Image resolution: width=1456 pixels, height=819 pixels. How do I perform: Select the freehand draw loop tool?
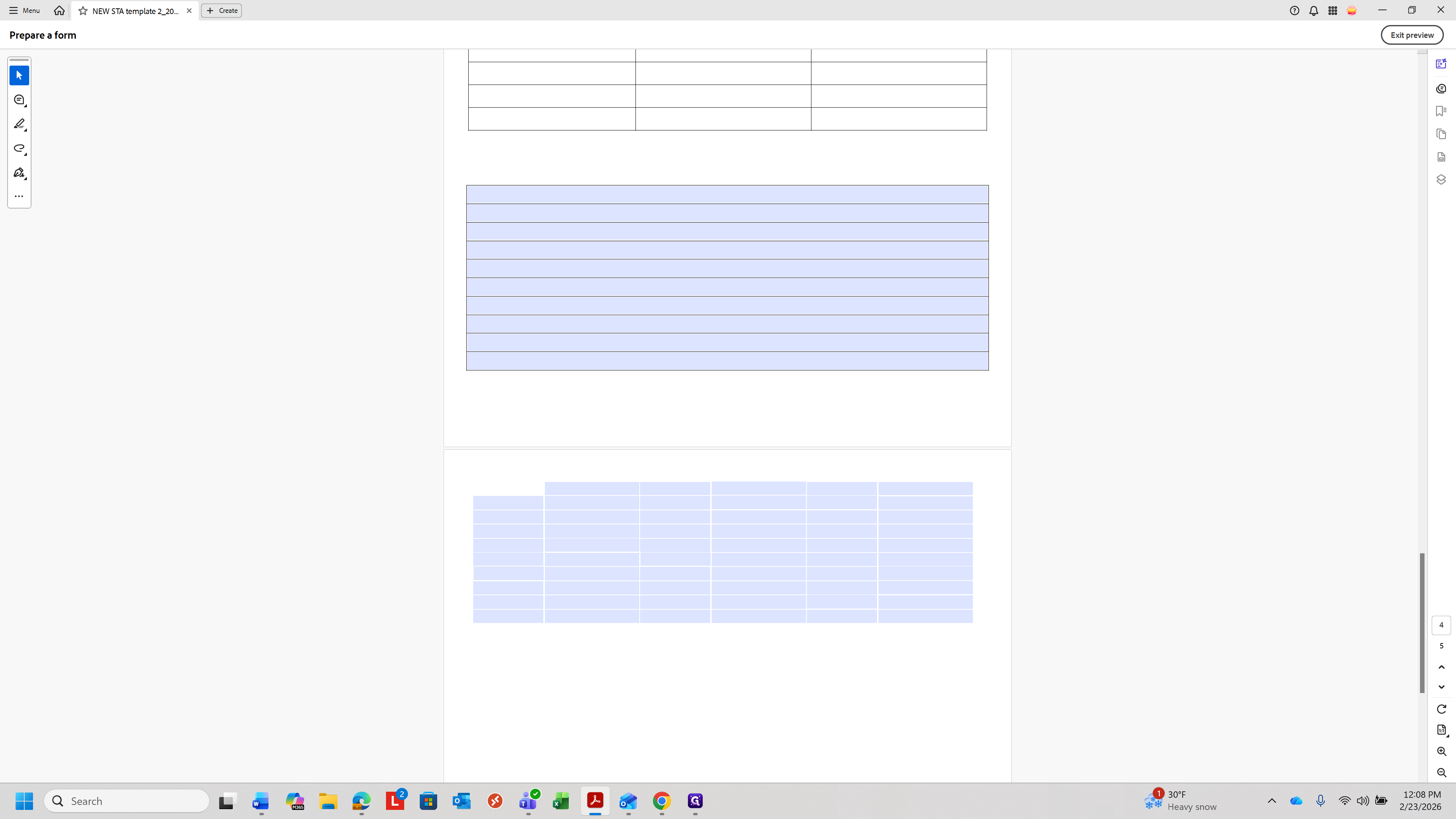[x=19, y=148]
